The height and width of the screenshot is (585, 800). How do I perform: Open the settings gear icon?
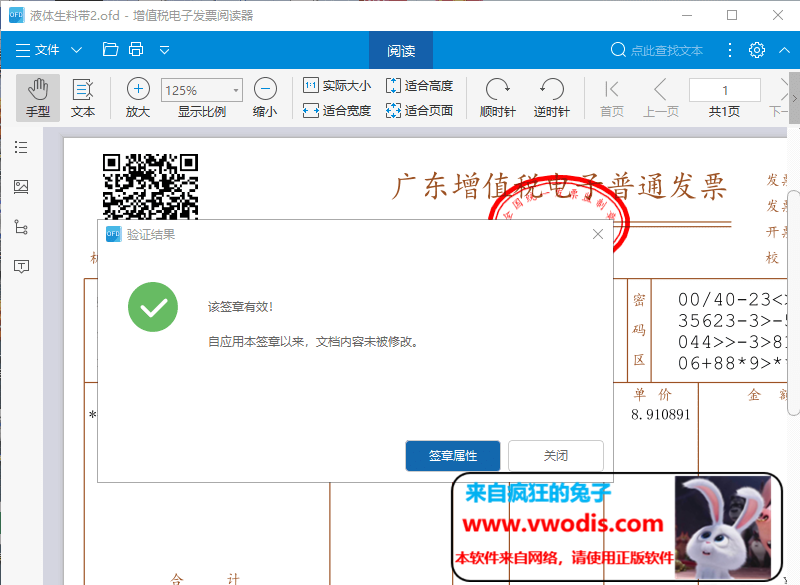(757, 50)
